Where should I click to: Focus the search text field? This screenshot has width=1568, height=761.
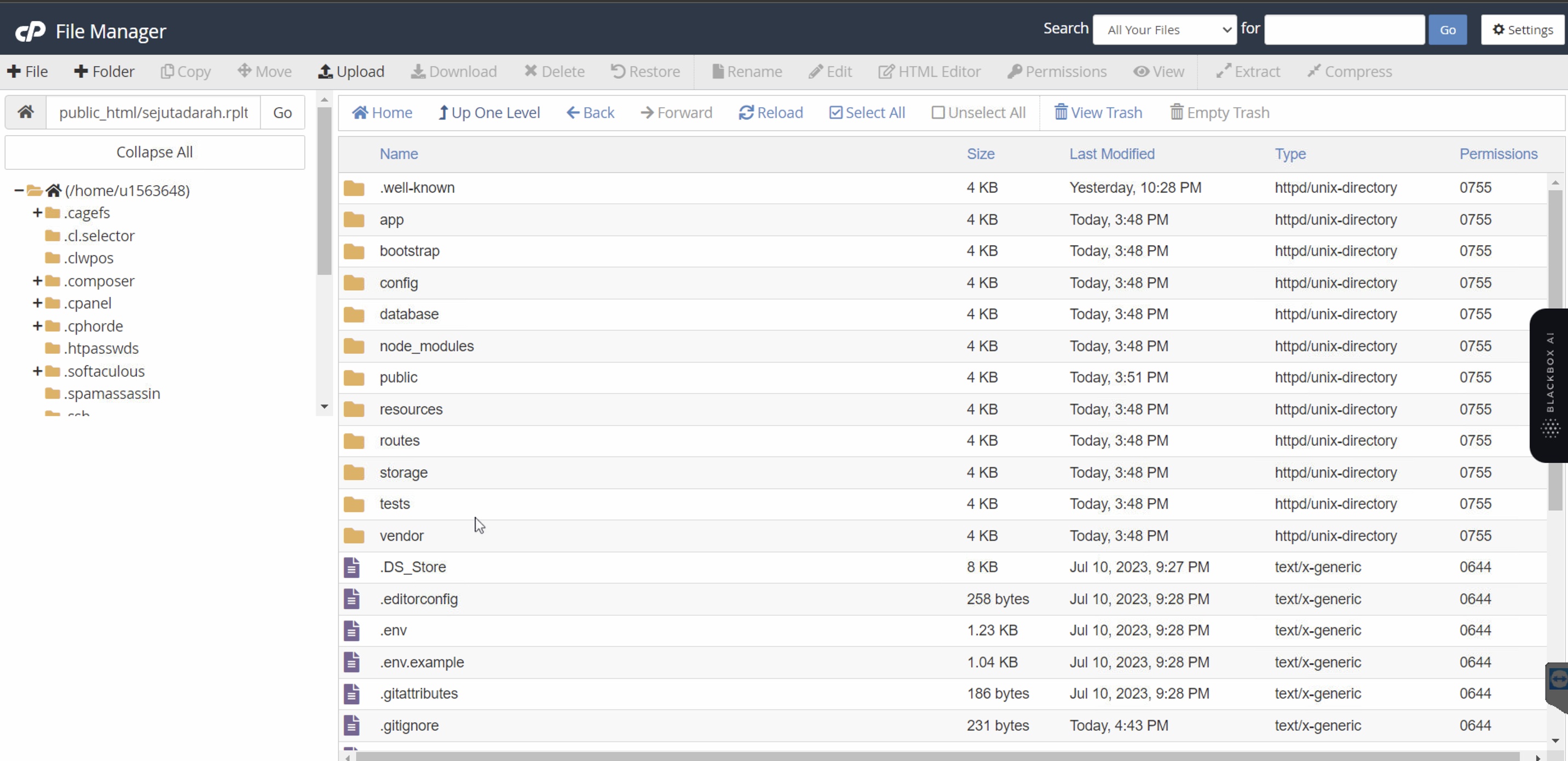coord(1345,30)
